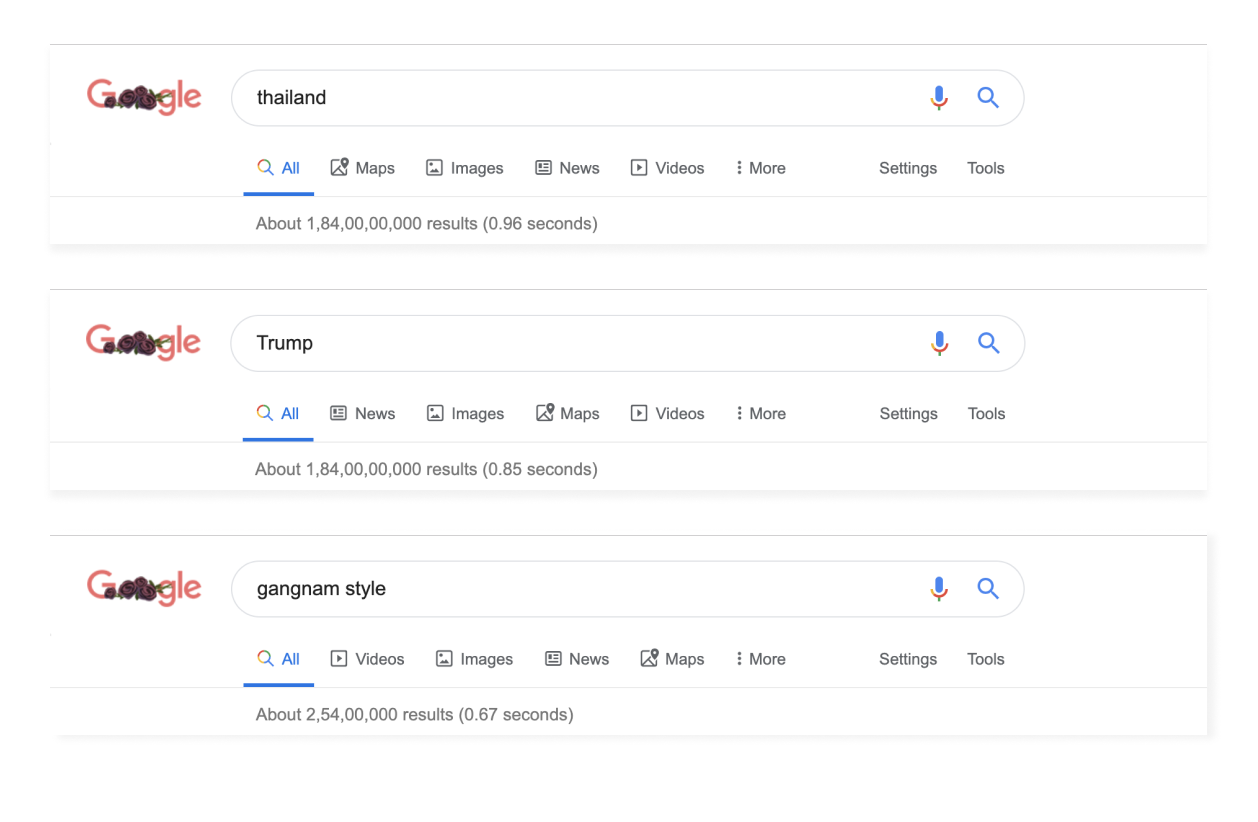Open Settings under the Trump search
This screenshot has height=822, width=1258.
pyautogui.click(x=908, y=413)
